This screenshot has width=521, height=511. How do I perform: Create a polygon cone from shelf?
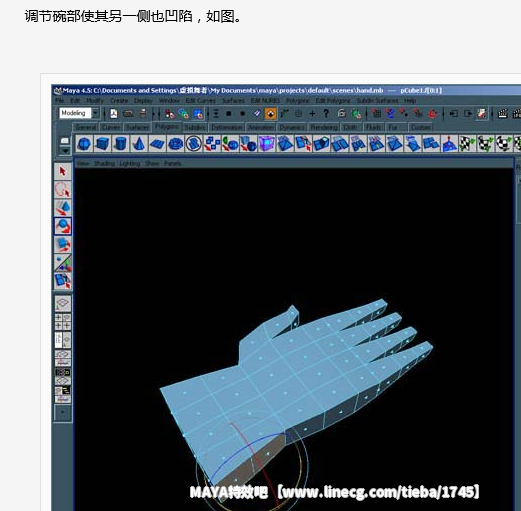[139, 144]
